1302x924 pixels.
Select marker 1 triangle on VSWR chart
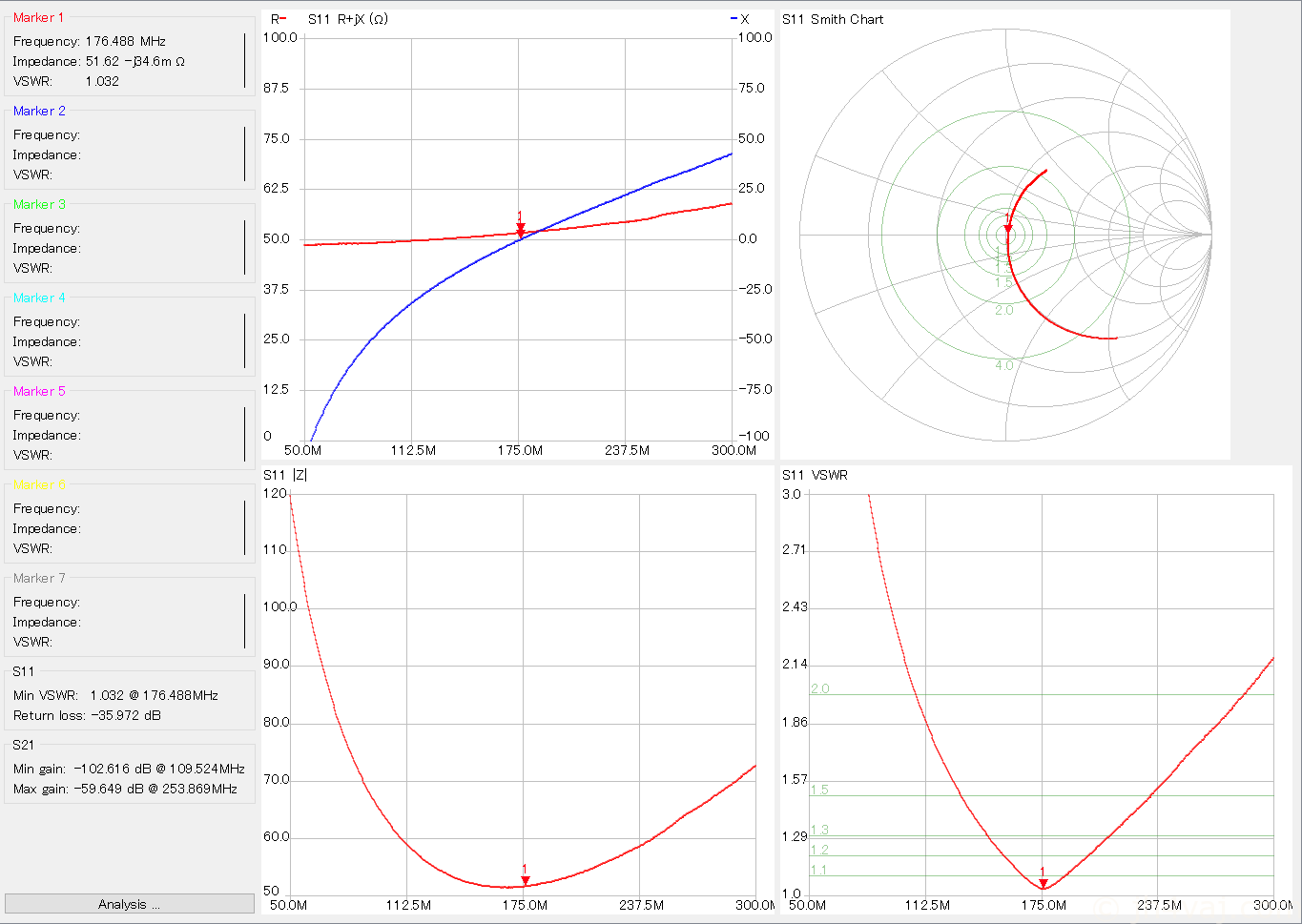[x=1043, y=883]
